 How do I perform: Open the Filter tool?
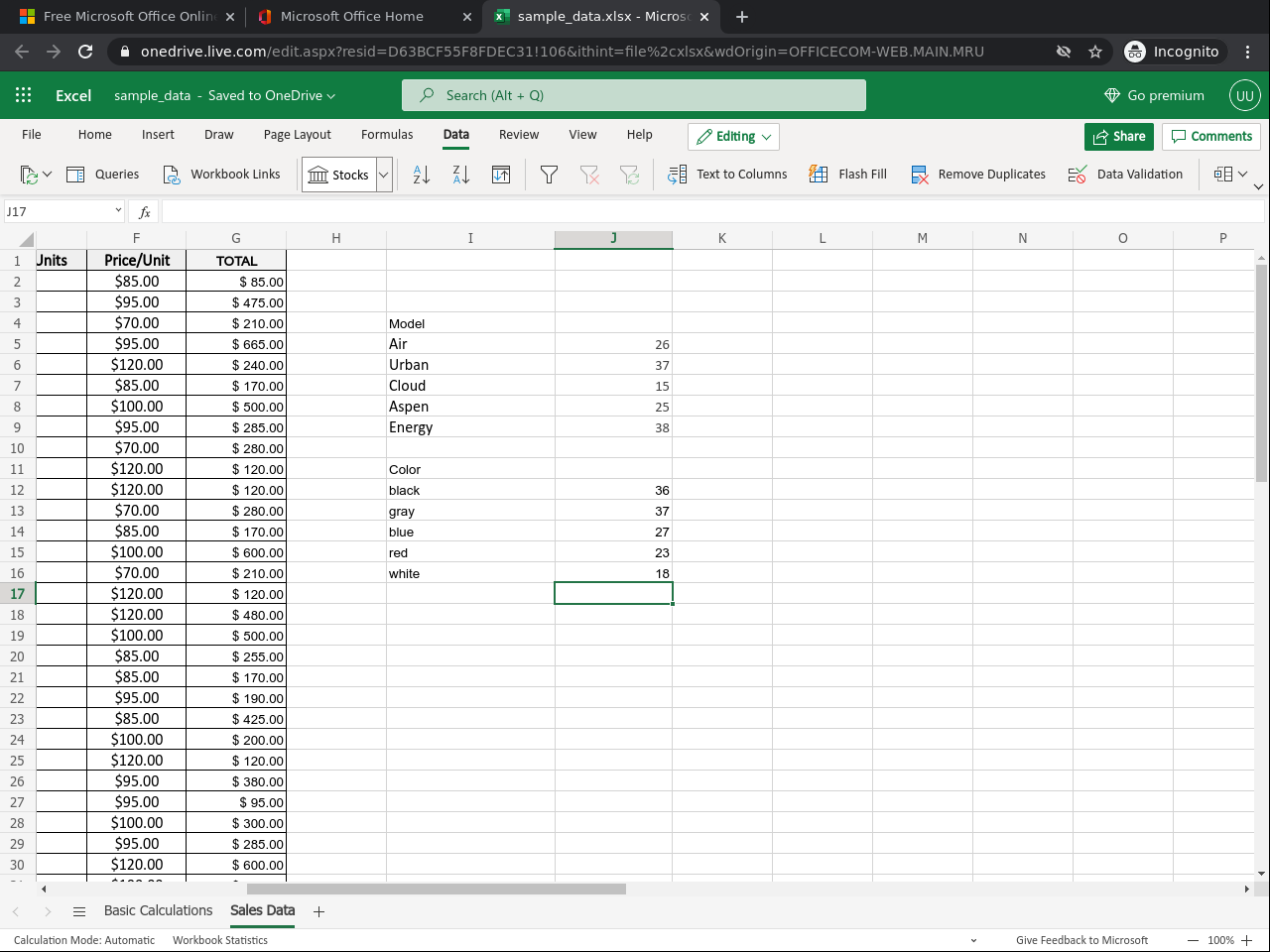pyautogui.click(x=548, y=174)
